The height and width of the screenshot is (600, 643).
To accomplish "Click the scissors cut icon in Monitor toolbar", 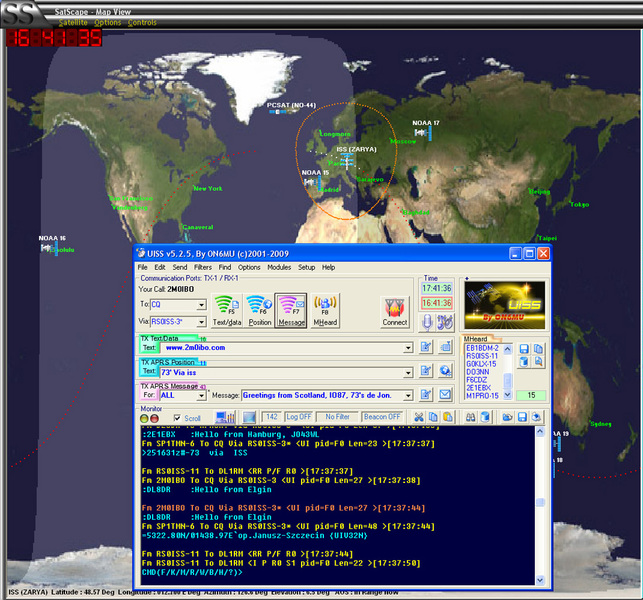I will (x=419, y=417).
